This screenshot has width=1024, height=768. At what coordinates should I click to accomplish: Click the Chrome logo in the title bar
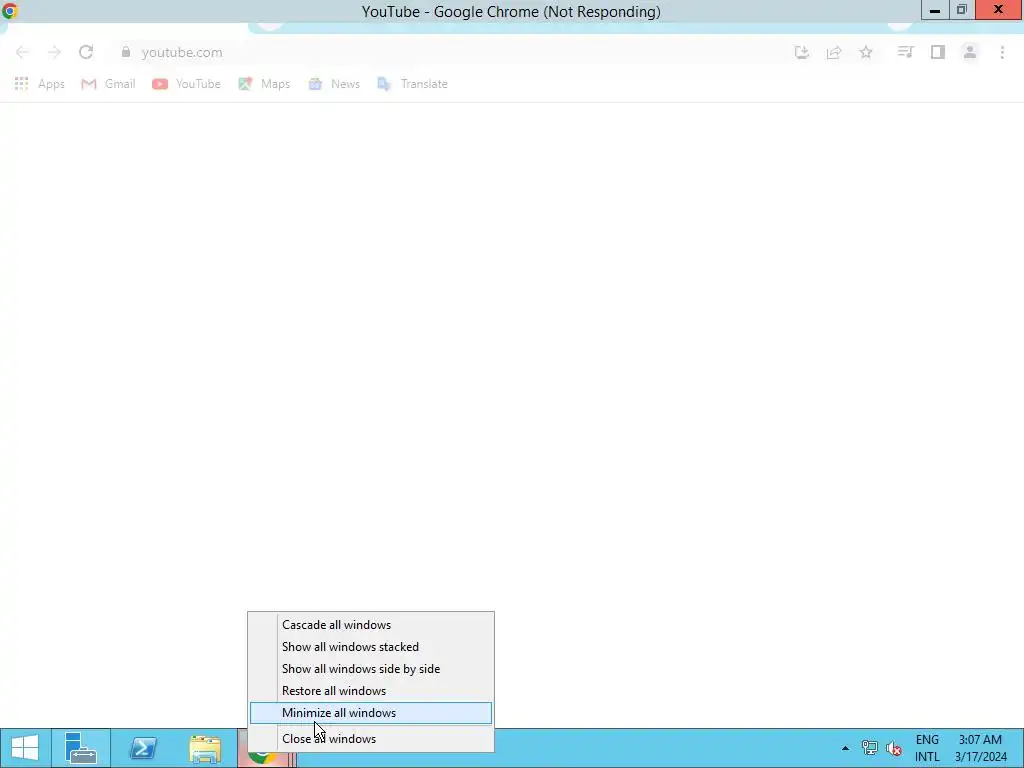(x=10, y=11)
